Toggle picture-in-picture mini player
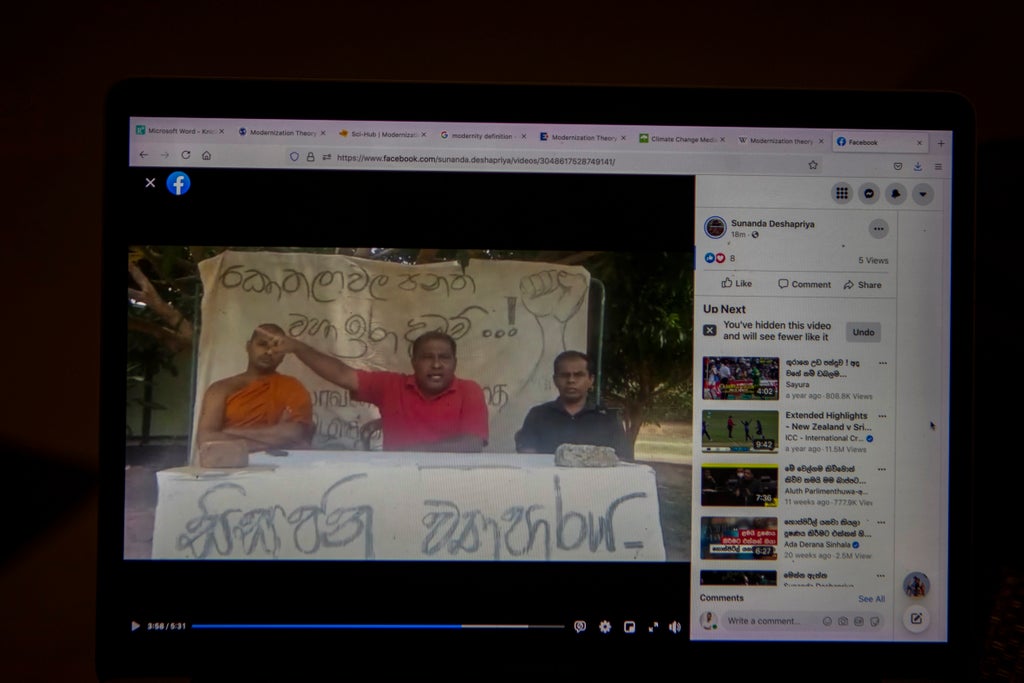Viewport: 1024px width, 683px height. 629,627
